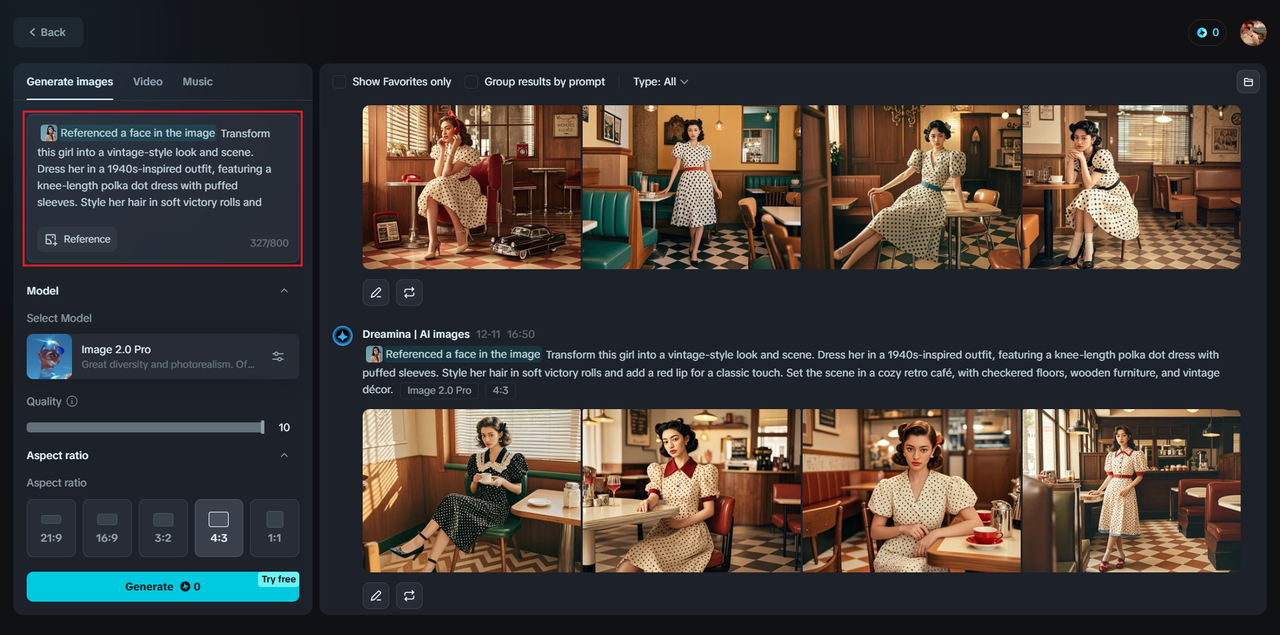Open the image of woman with red coffee cup

(x=911, y=490)
